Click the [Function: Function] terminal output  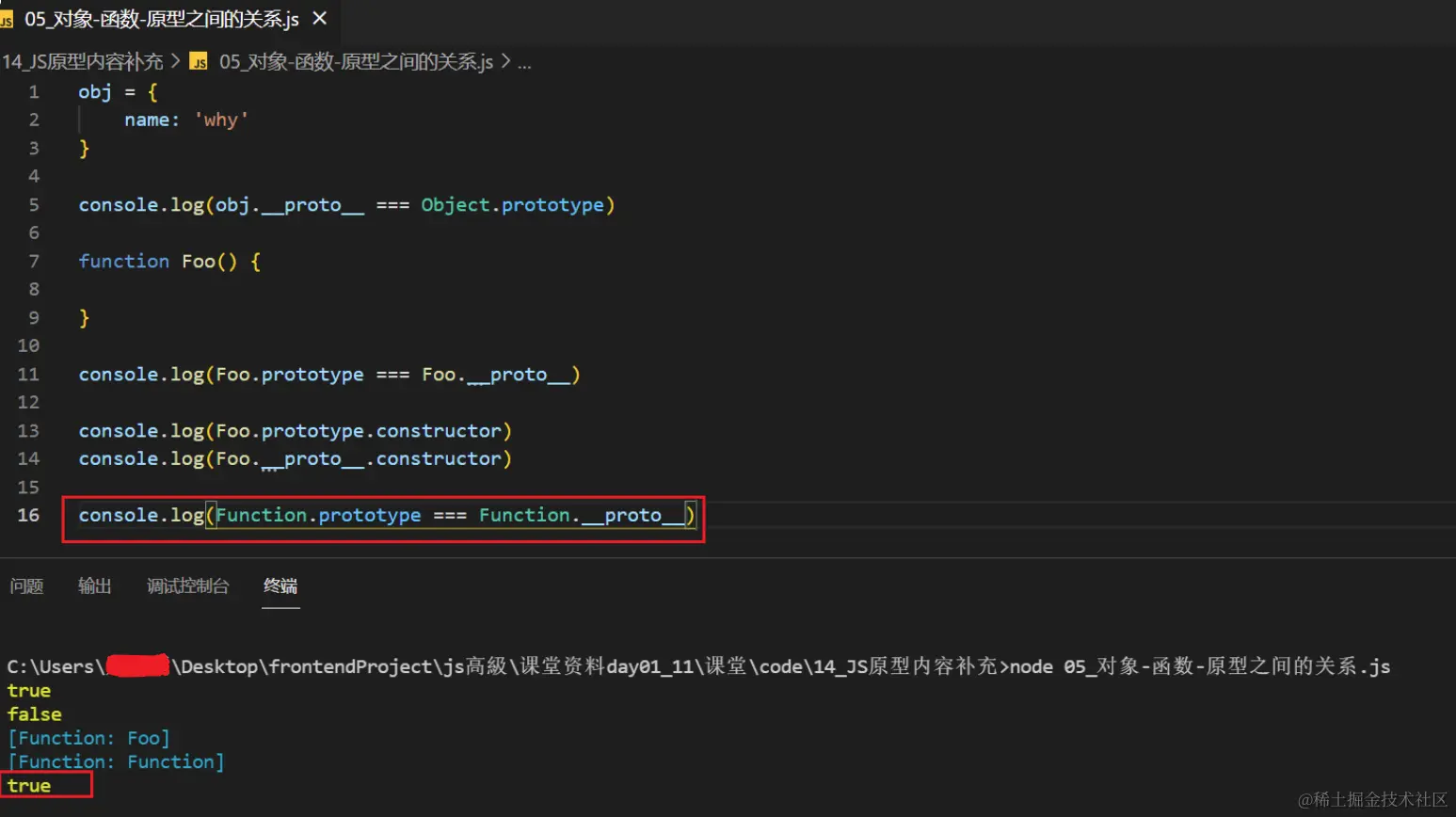coord(116,761)
